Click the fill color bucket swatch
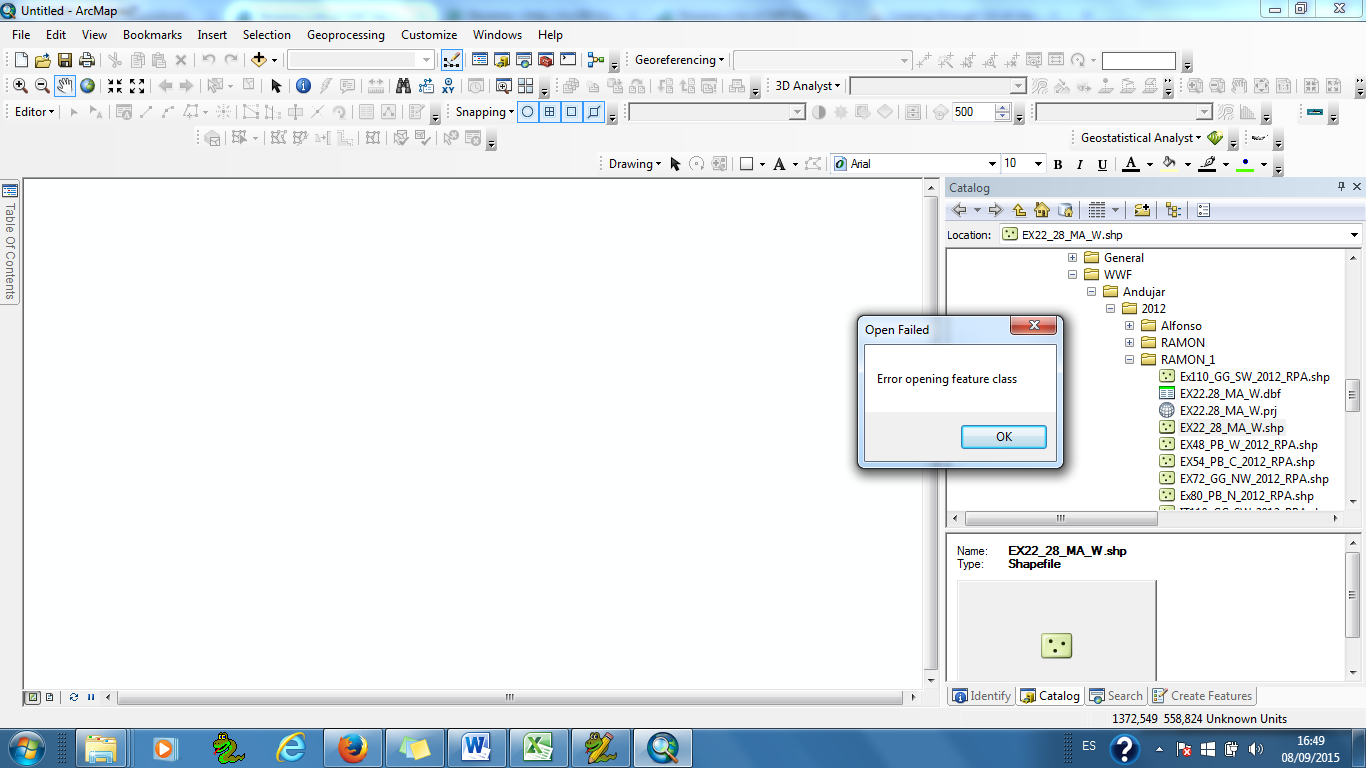The height and width of the screenshot is (768, 1366). pyautogui.click(x=1169, y=164)
